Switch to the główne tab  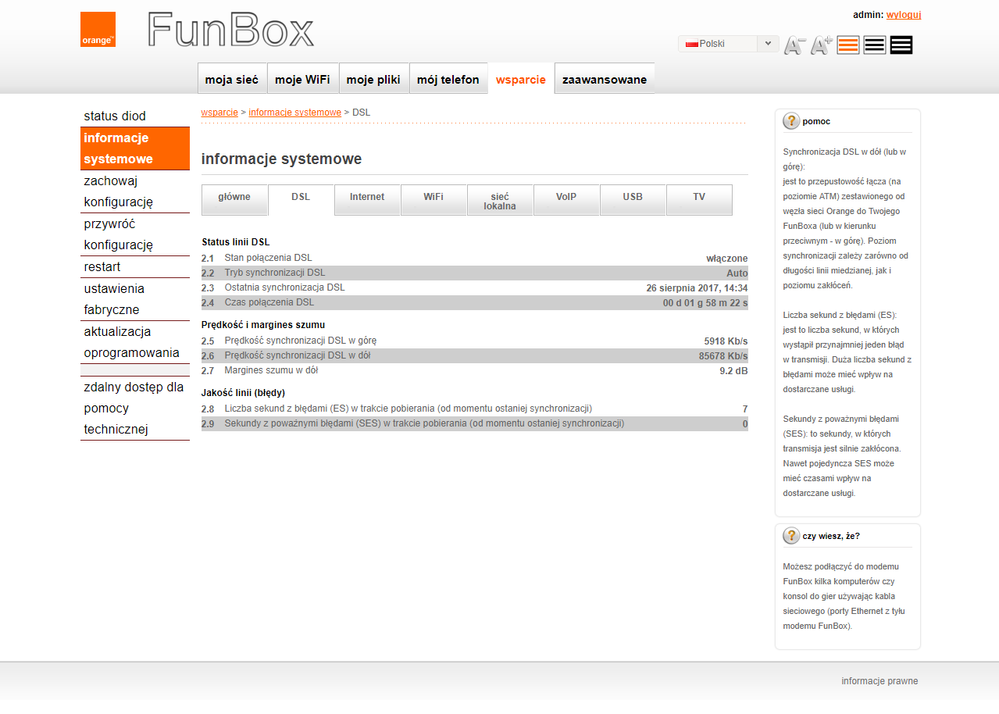tap(234, 198)
